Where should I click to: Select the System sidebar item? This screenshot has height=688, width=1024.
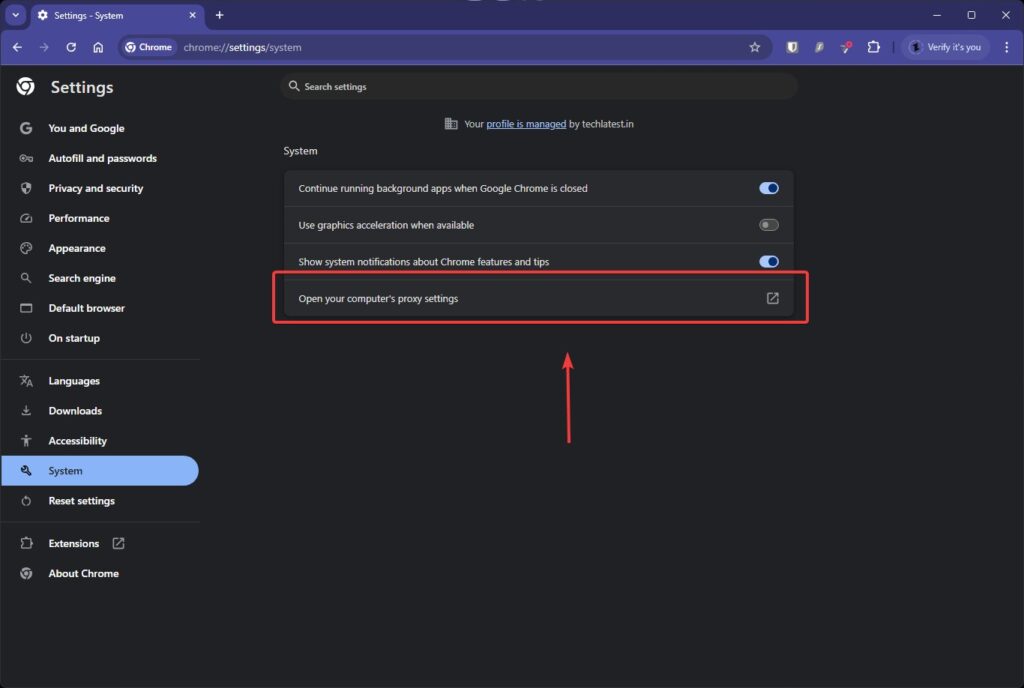pyautogui.click(x=99, y=471)
